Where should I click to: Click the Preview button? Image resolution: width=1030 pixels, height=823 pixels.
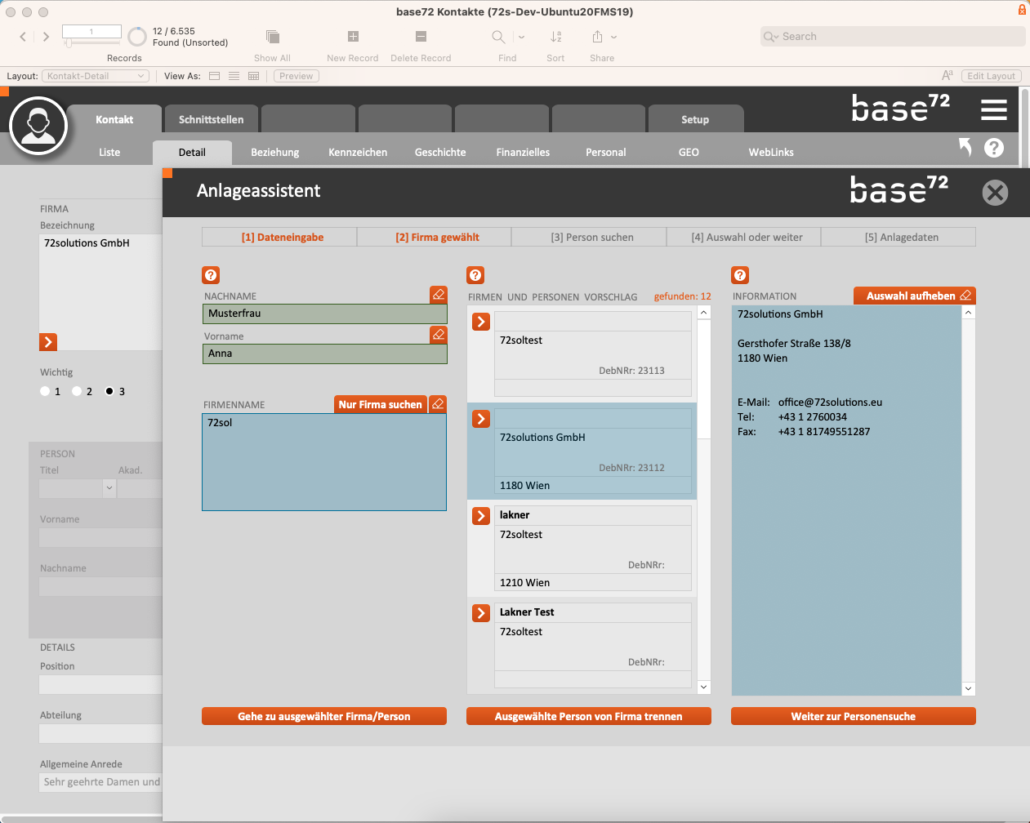click(296, 76)
